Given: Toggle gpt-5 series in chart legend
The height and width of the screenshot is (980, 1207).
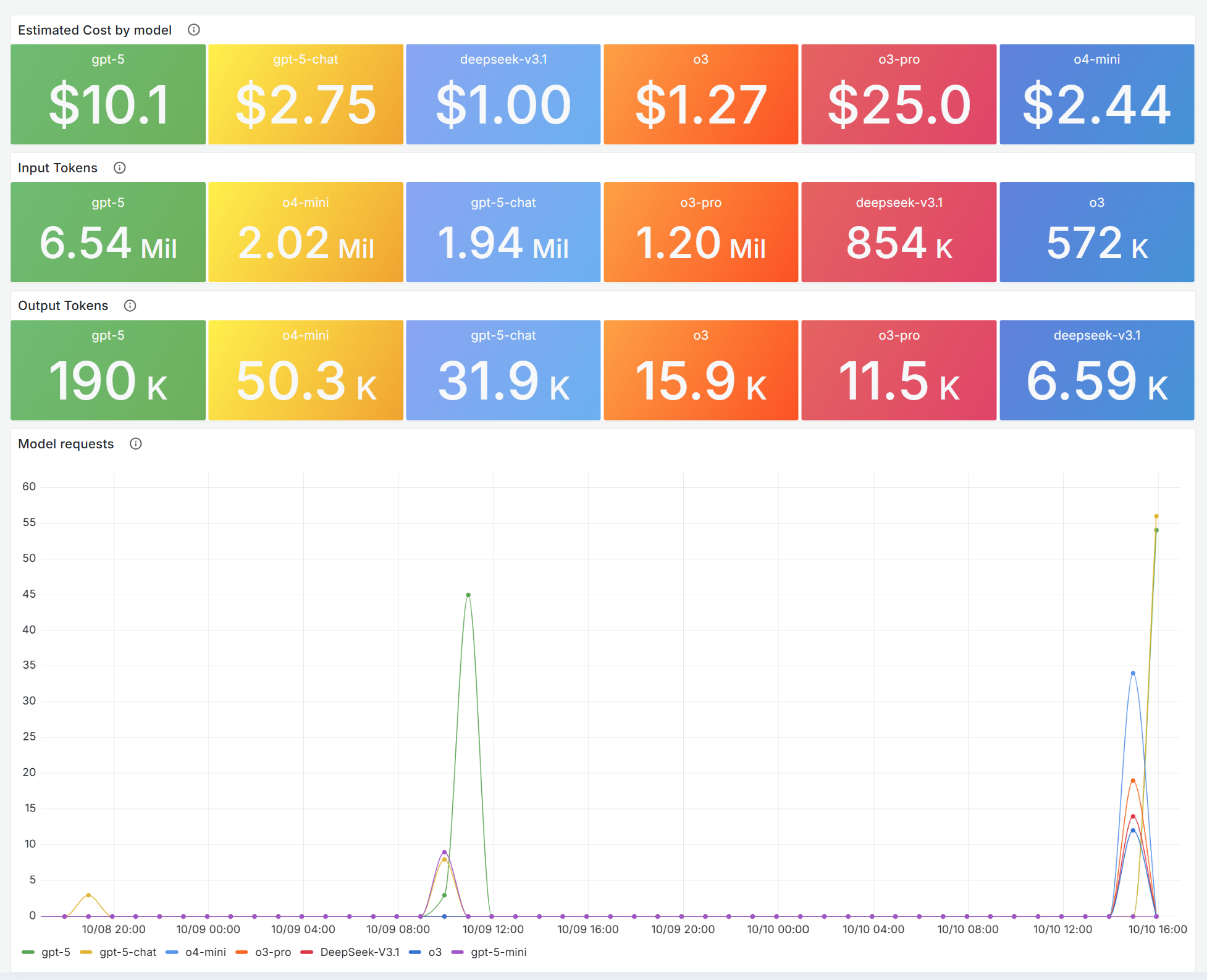Looking at the screenshot, I should (55, 952).
